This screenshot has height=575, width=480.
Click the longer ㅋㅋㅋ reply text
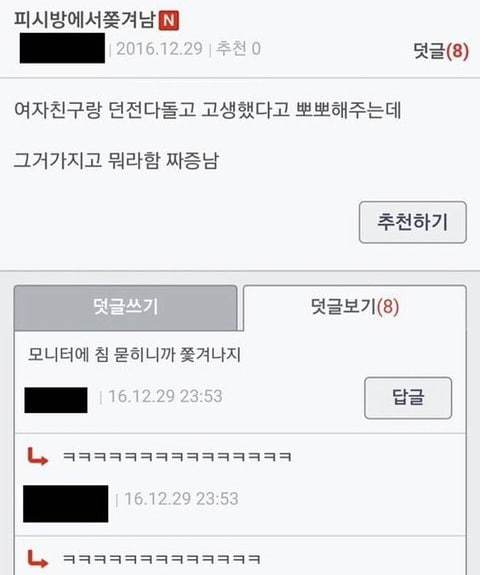point(177,457)
